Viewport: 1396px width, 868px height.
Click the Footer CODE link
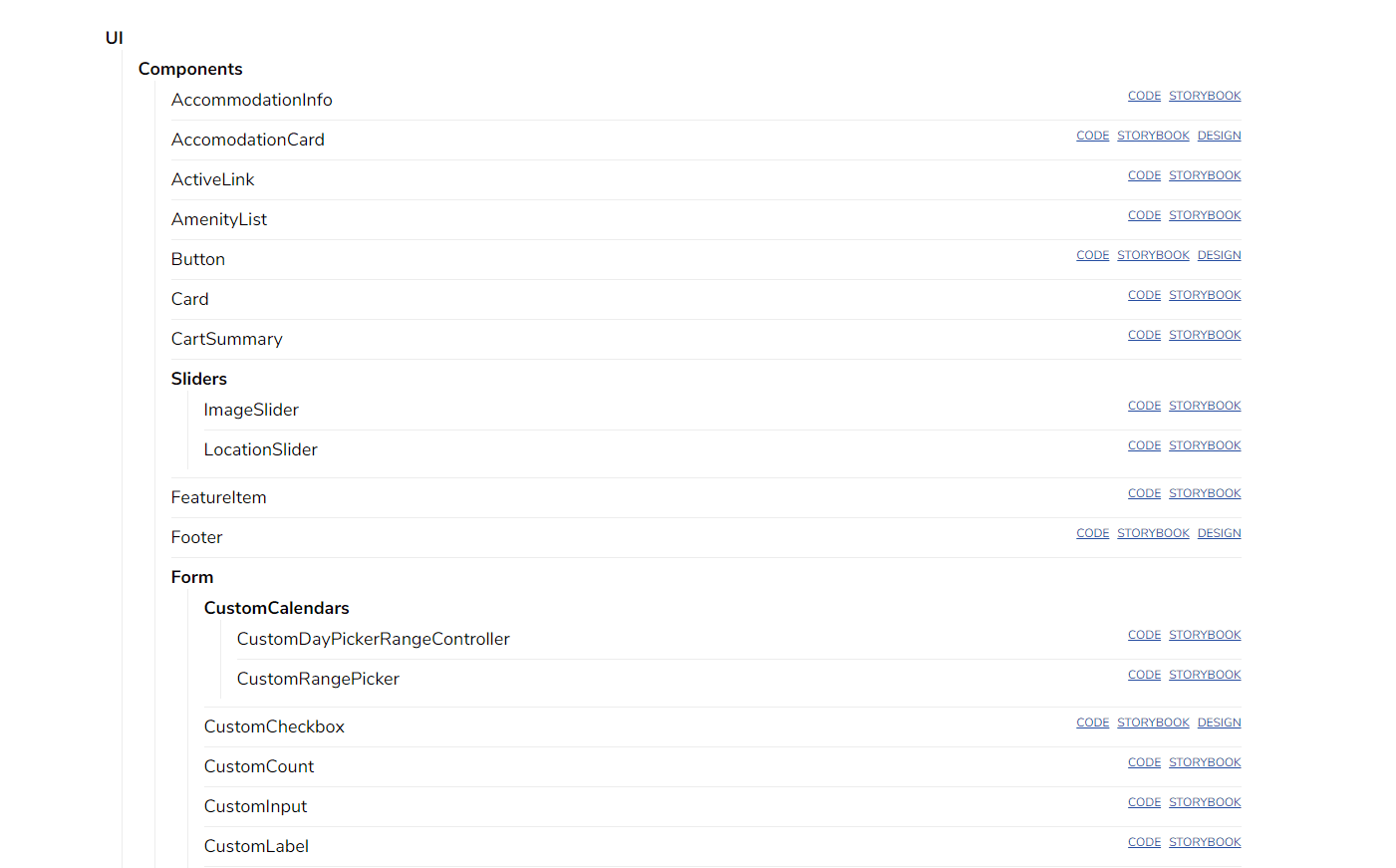point(1092,533)
